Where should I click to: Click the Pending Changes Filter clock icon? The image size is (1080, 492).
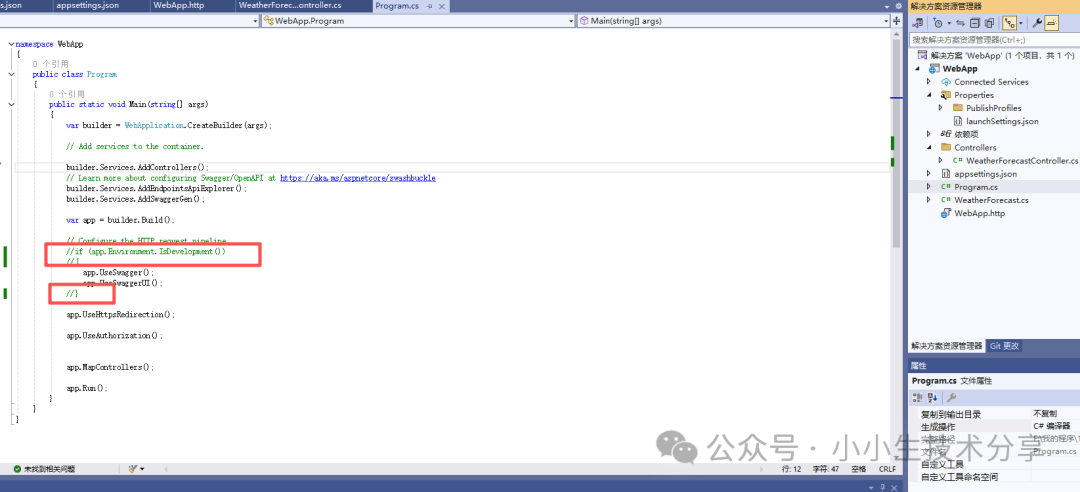click(x=938, y=22)
